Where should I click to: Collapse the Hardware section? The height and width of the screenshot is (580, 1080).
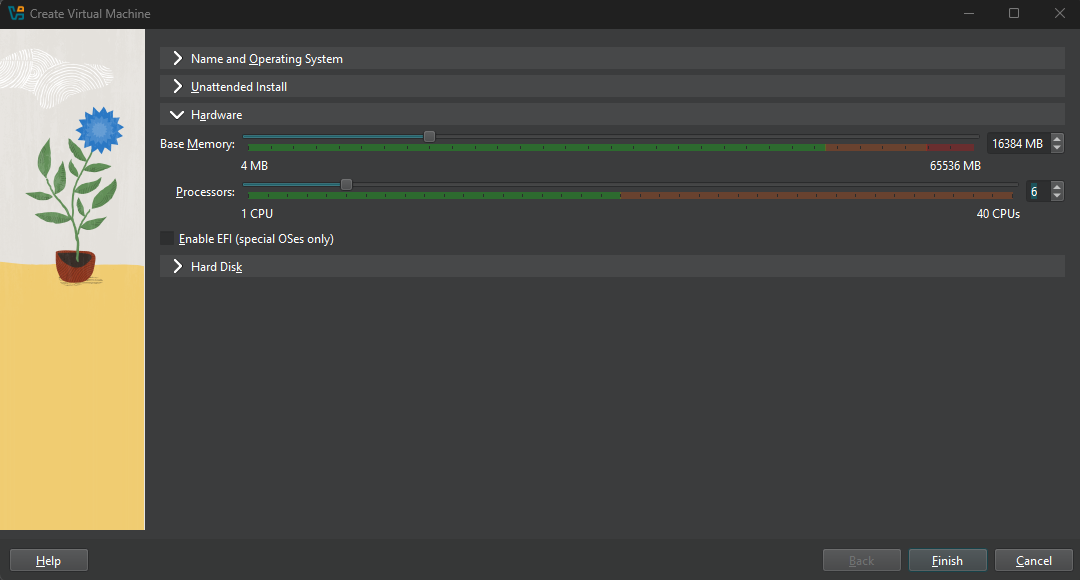click(x=178, y=115)
